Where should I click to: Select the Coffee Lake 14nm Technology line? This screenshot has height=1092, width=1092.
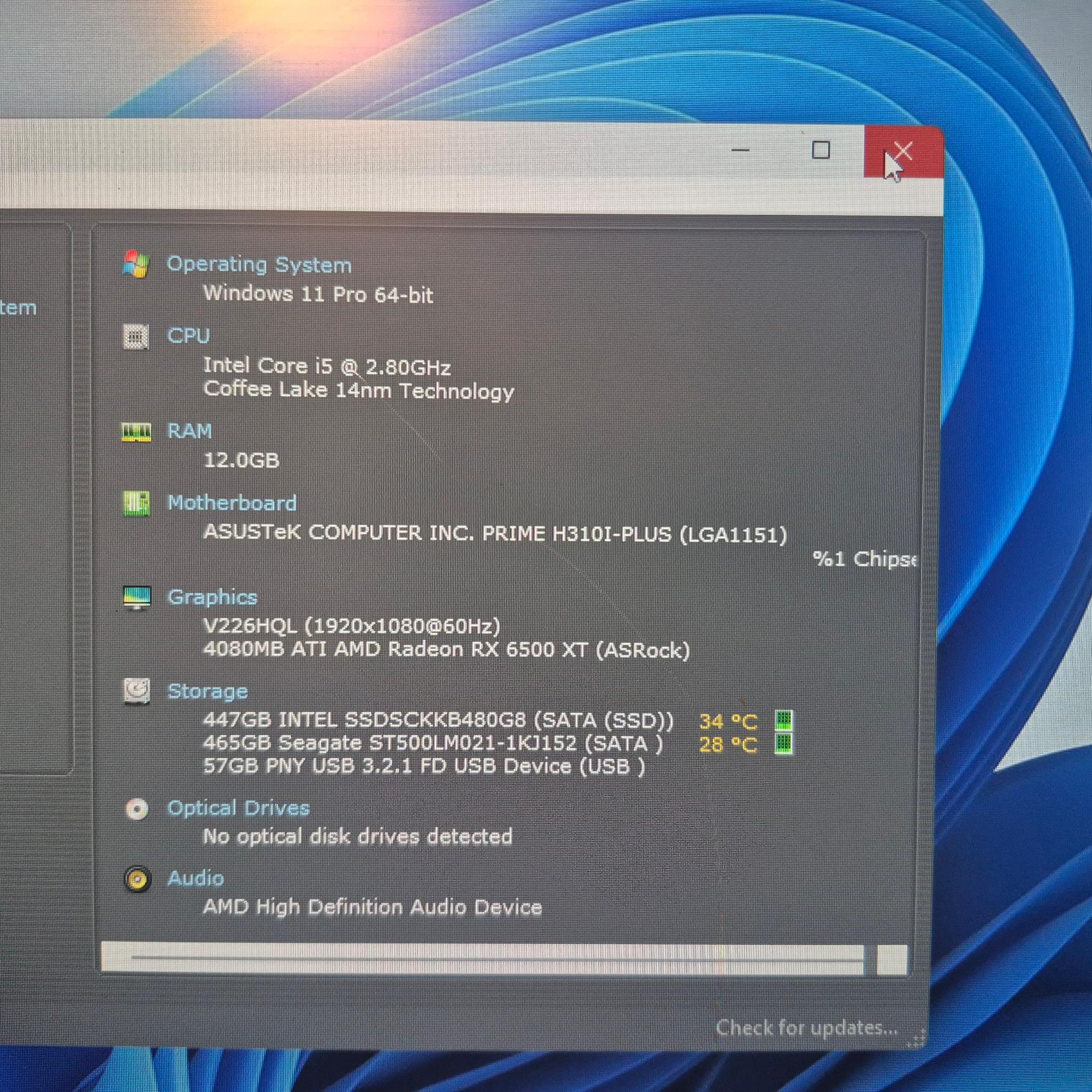[x=359, y=390]
